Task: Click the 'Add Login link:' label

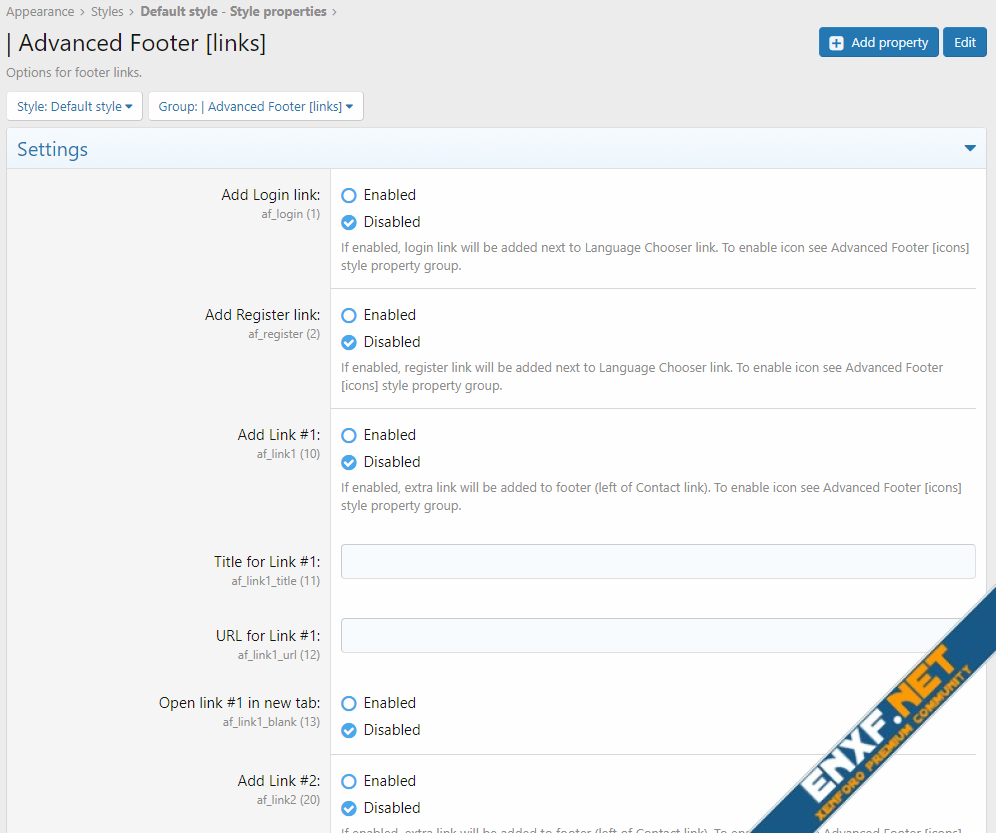Action: point(271,195)
